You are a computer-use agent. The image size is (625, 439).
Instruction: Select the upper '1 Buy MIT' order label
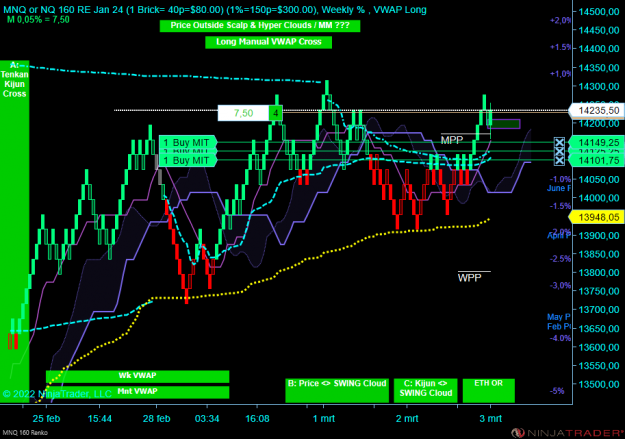point(187,142)
